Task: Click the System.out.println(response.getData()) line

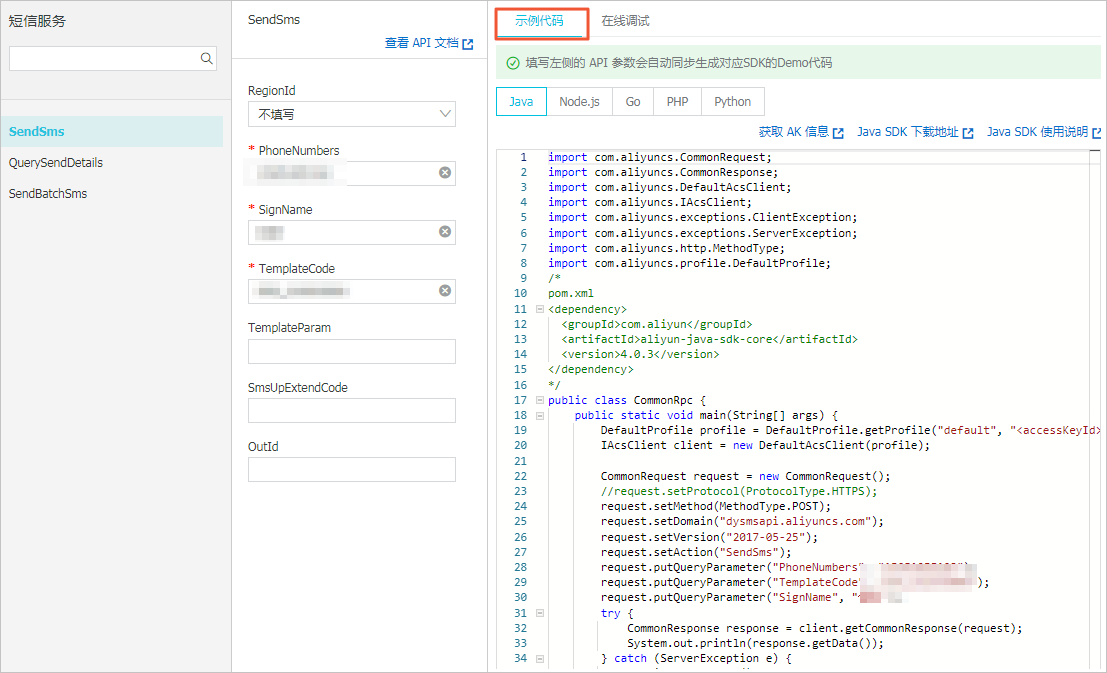Action: pos(755,643)
